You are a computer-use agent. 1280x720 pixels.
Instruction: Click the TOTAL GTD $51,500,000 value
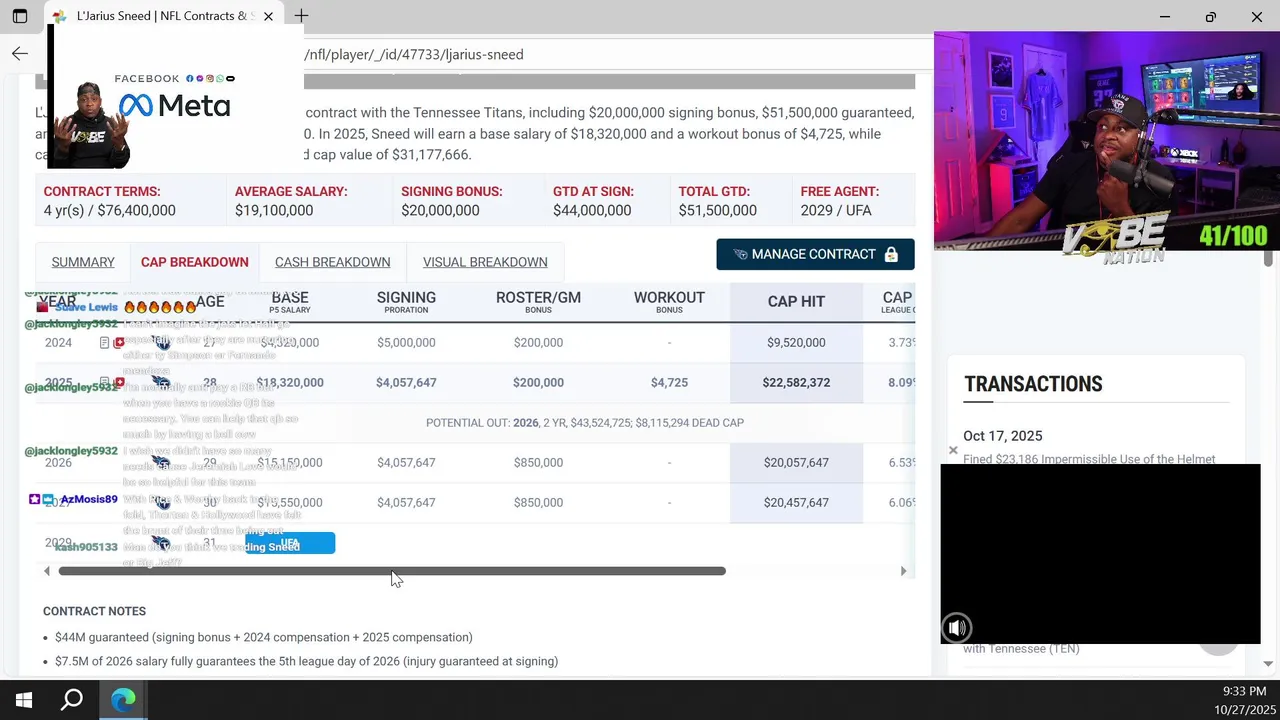(x=717, y=210)
